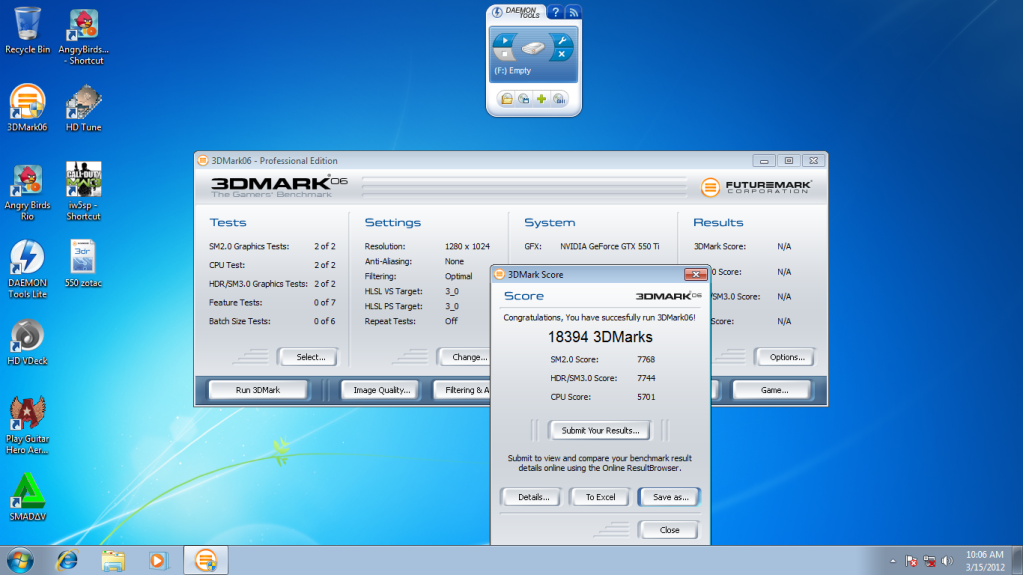
Task: Select the 550 zotac file icon
Action: click(84, 264)
